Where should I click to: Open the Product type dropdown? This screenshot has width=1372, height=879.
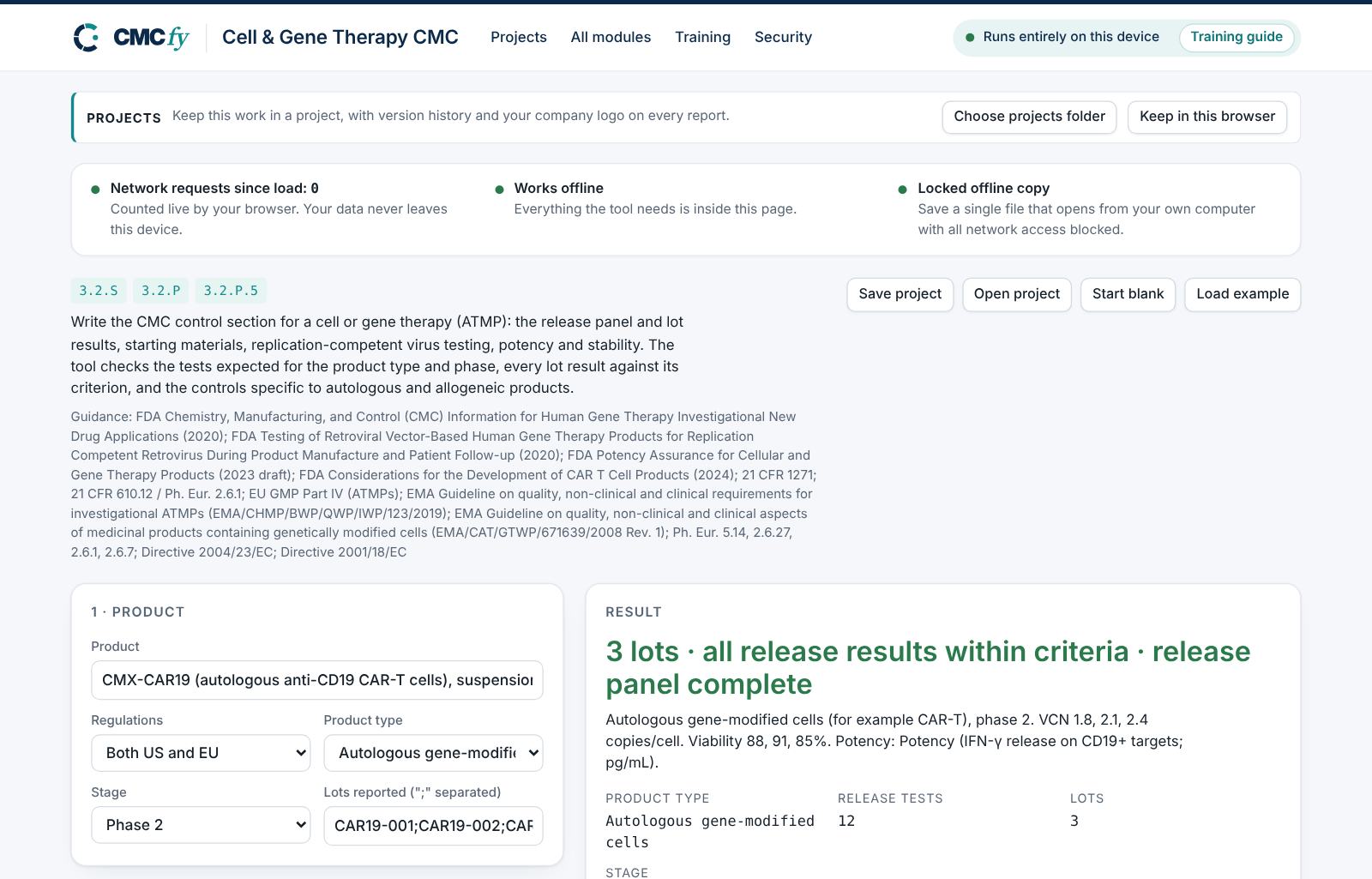click(x=433, y=753)
